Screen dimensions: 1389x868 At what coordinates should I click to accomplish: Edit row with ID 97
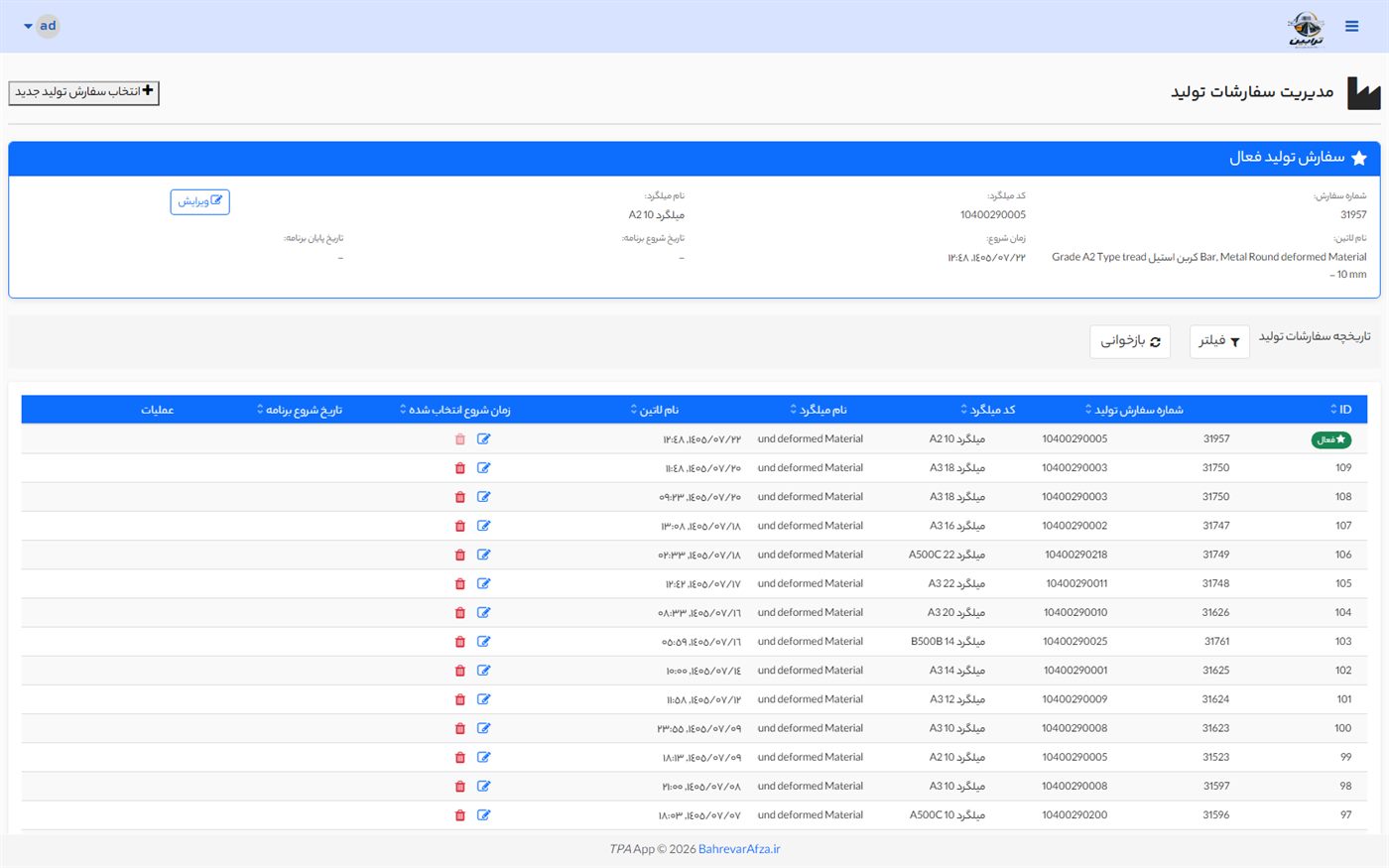click(x=484, y=814)
